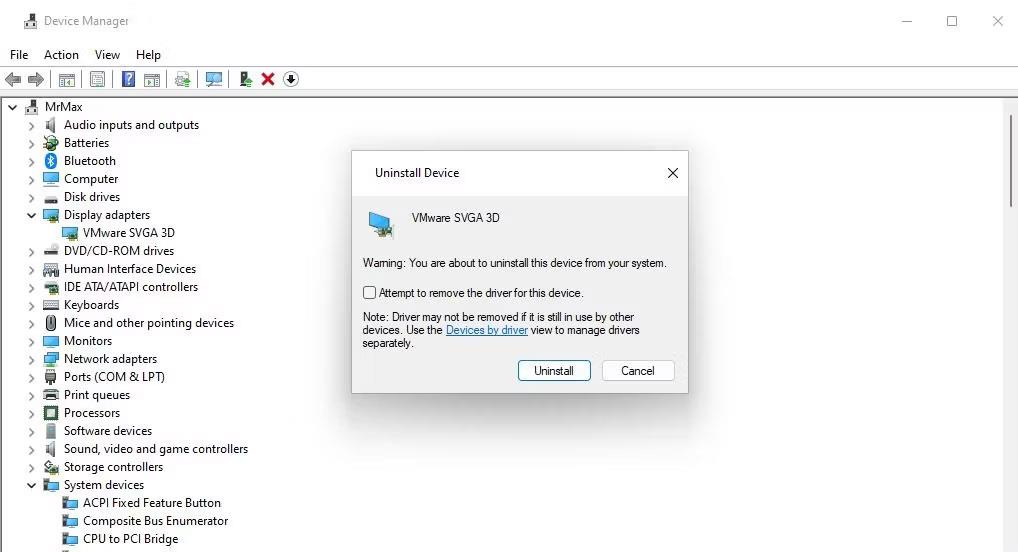The width and height of the screenshot is (1018, 552).
Task: Click the MrMax computer name
Action: point(63,107)
